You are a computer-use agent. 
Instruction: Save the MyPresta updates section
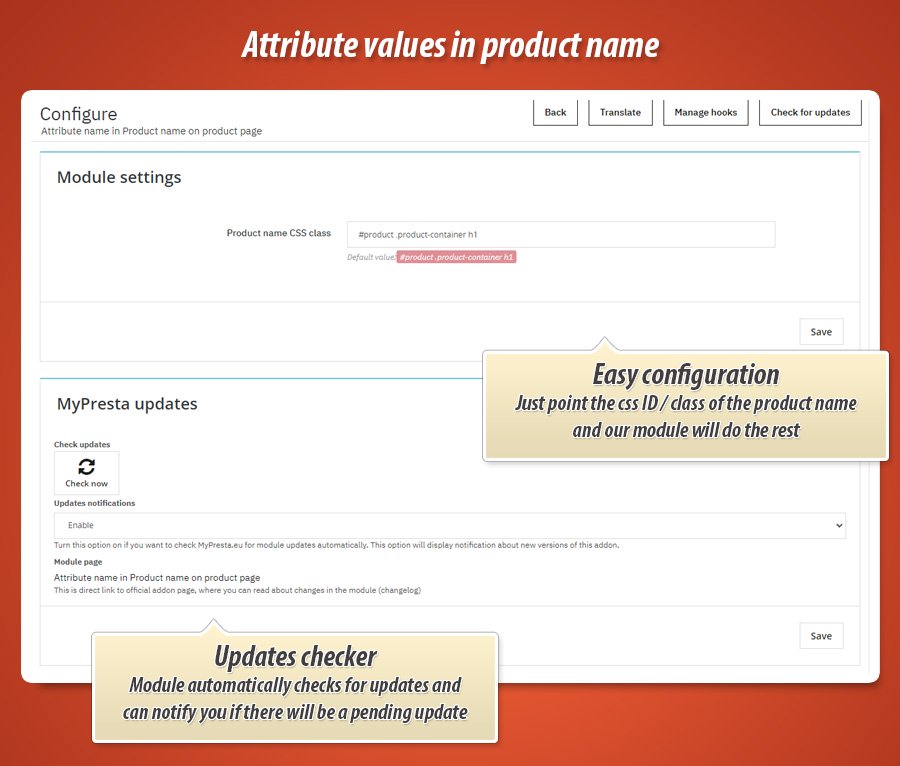[x=821, y=636]
